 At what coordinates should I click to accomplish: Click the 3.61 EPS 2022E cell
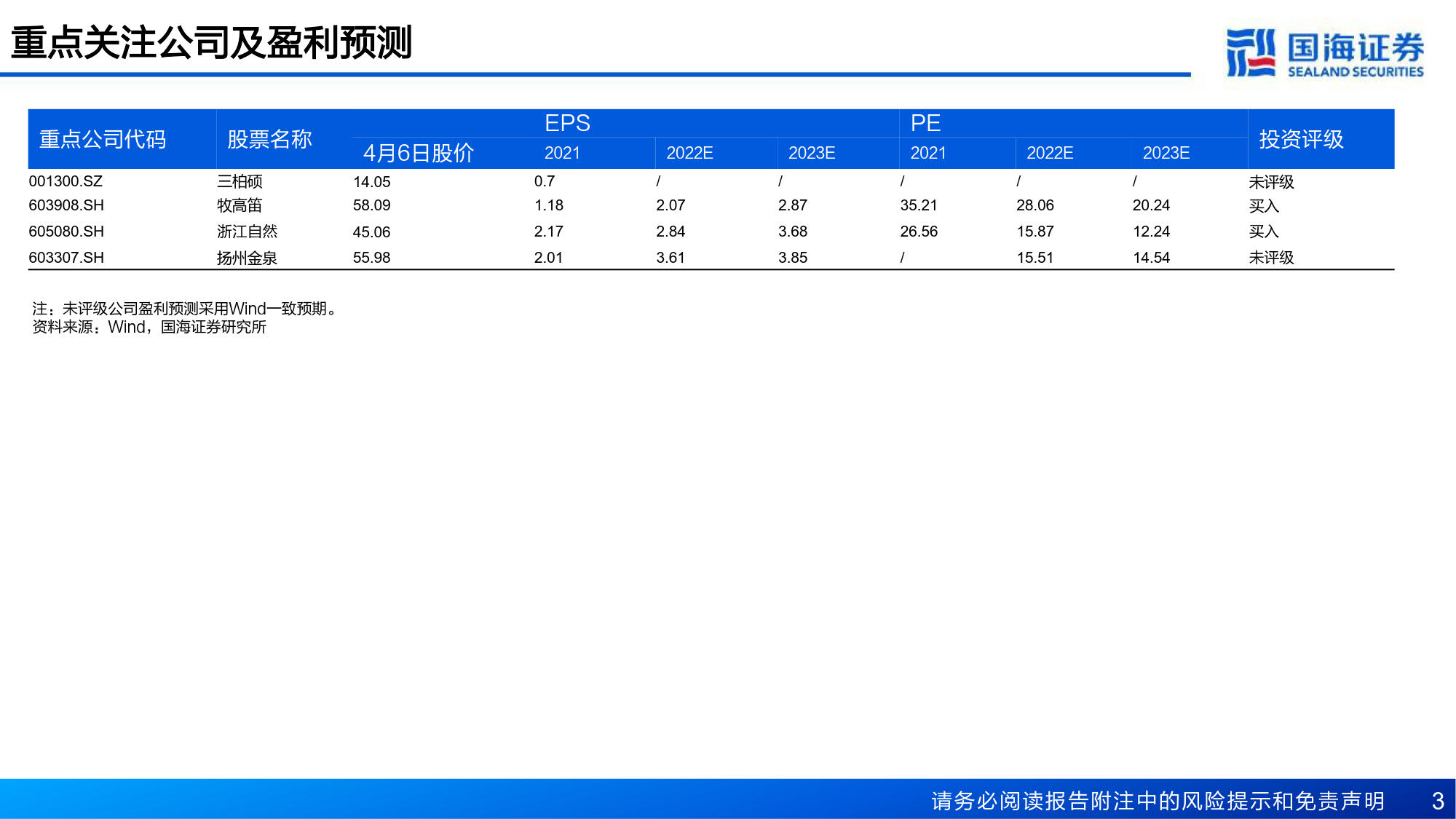670,258
